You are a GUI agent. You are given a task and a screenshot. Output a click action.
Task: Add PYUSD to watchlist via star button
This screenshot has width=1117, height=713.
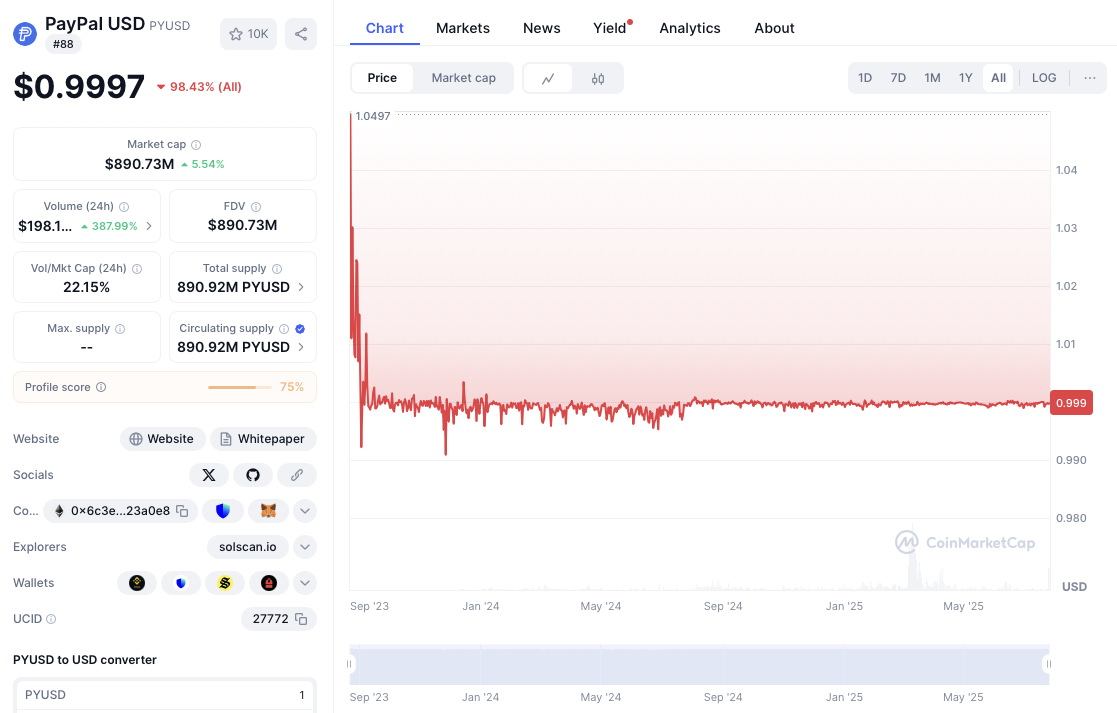(248, 33)
